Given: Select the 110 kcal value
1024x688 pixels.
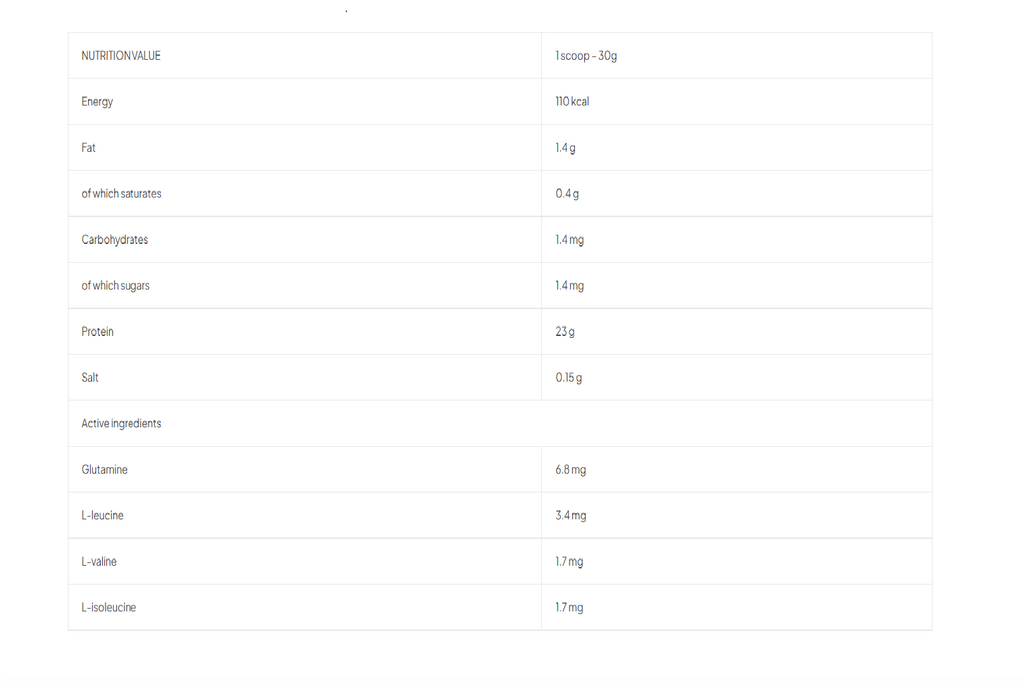Looking at the screenshot, I should pyautogui.click(x=572, y=101).
